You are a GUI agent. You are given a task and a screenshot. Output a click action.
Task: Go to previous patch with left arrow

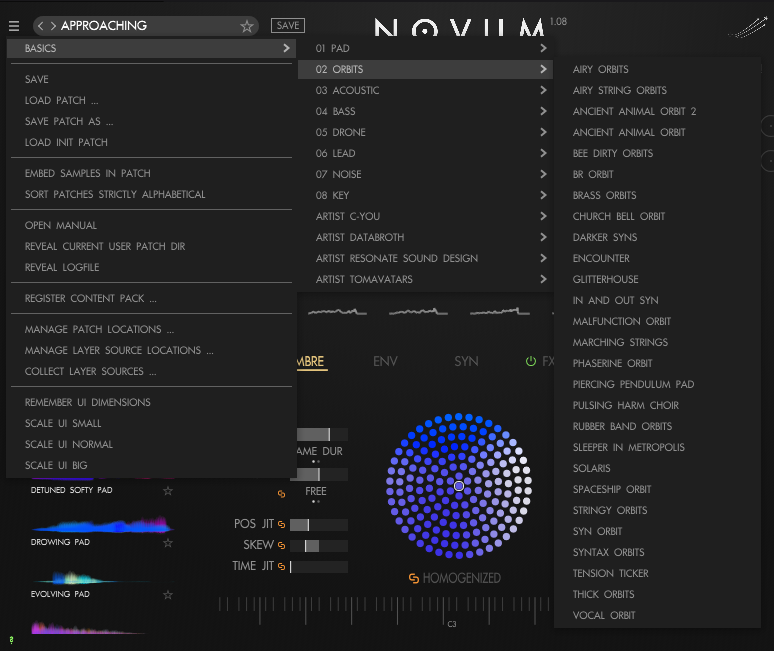tap(40, 26)
